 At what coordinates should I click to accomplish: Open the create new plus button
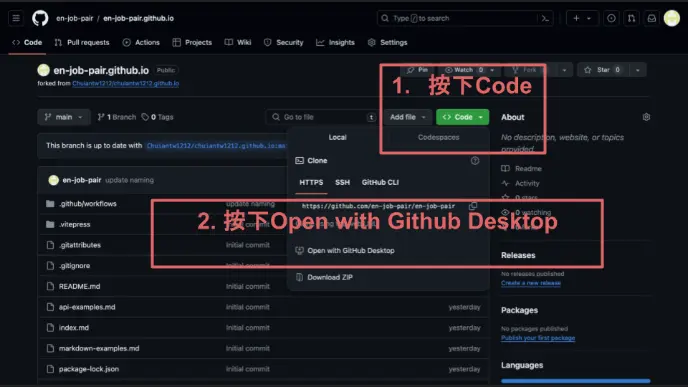point(576,18)
